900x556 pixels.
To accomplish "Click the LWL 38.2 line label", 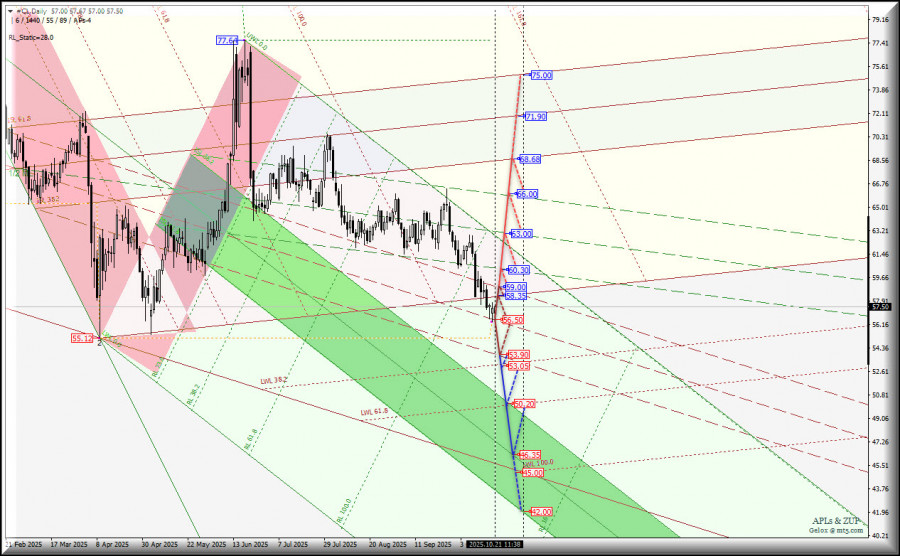I will pos(273,381).
